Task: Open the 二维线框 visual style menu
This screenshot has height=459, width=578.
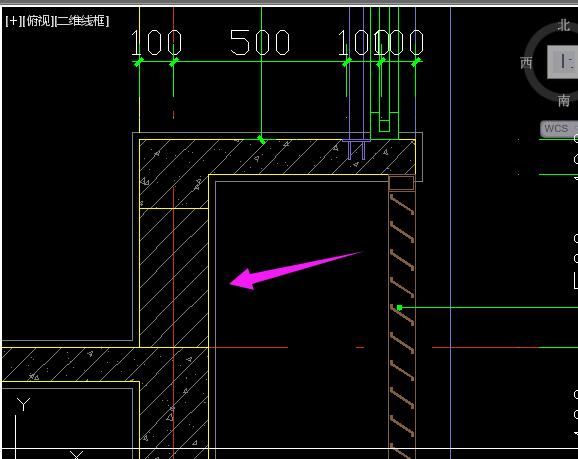Action: [82, 21]
